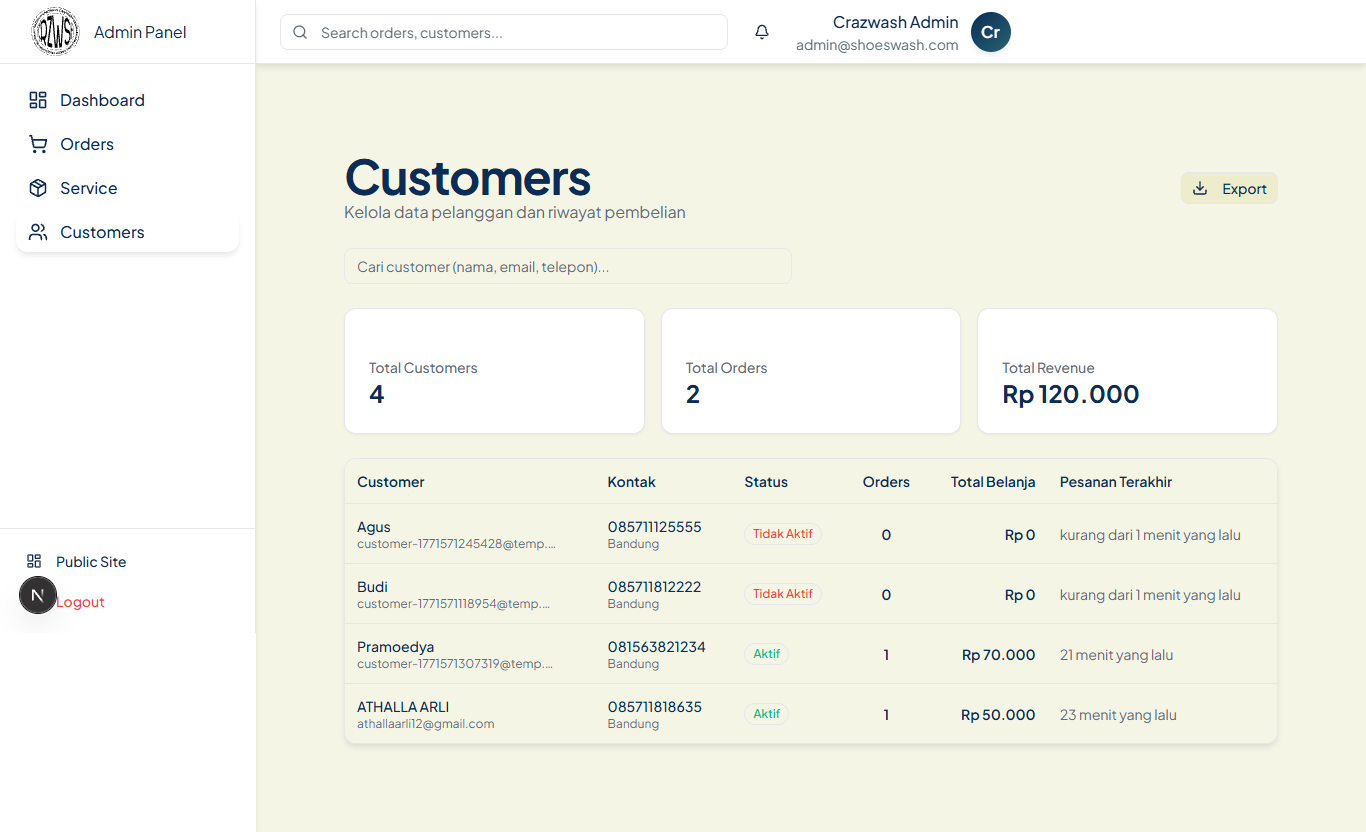Click the Public Site grid icon
1366x832 pixels.
pyautogui.click(x=34, y=561)
